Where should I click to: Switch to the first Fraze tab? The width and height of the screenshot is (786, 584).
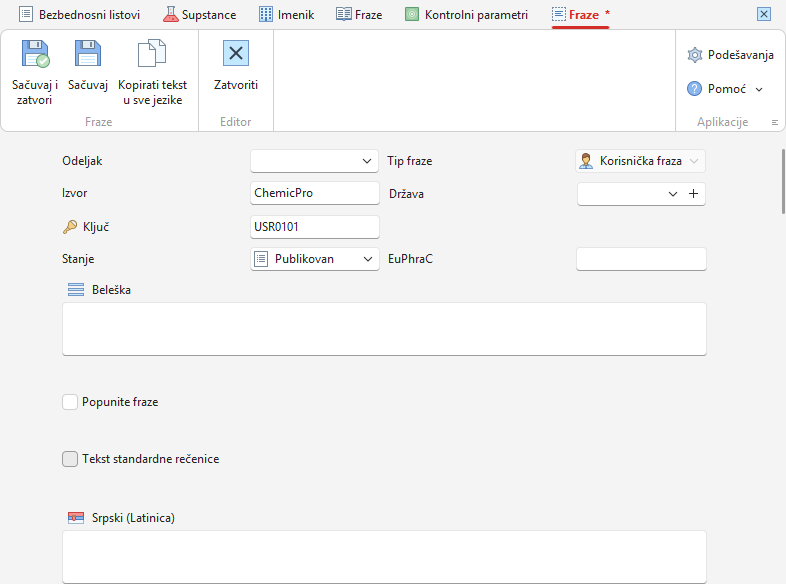pos(359,15)
